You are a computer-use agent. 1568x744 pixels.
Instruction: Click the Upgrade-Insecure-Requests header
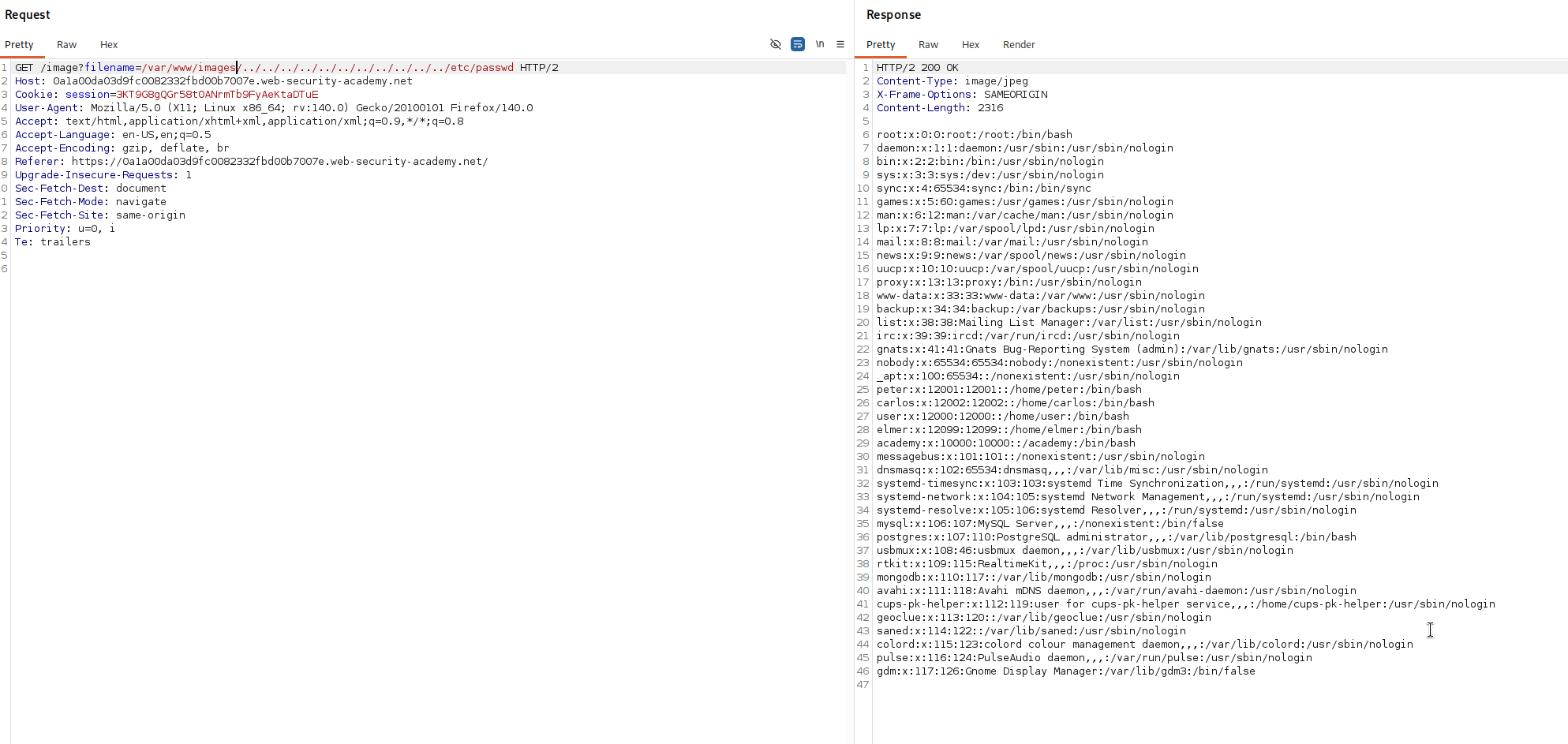[x=103, y=175]
